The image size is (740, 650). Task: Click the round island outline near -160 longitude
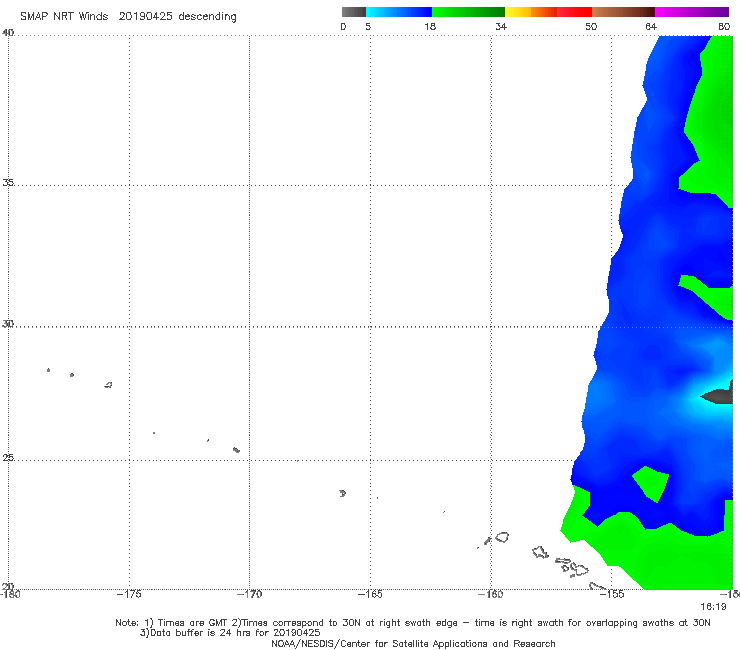click(x=502, y=537)
